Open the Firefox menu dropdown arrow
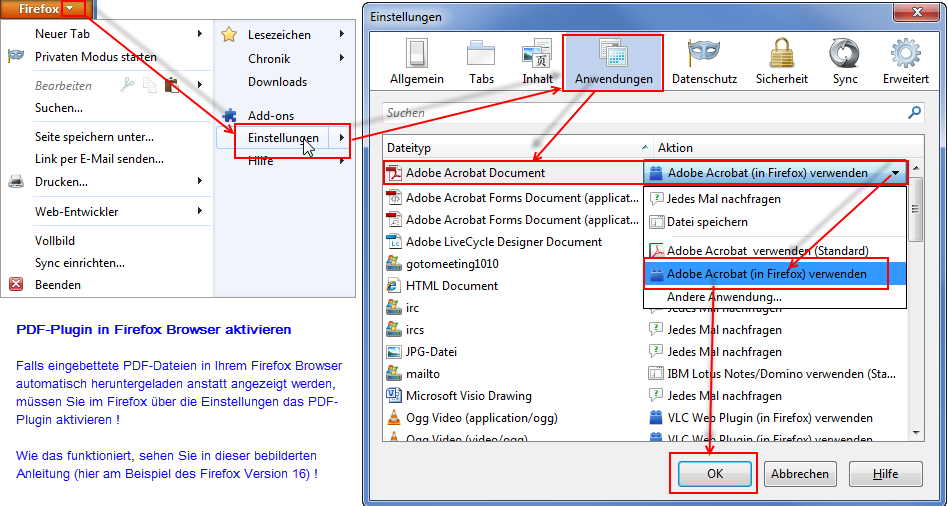The image size is (948, 506). 71,8
